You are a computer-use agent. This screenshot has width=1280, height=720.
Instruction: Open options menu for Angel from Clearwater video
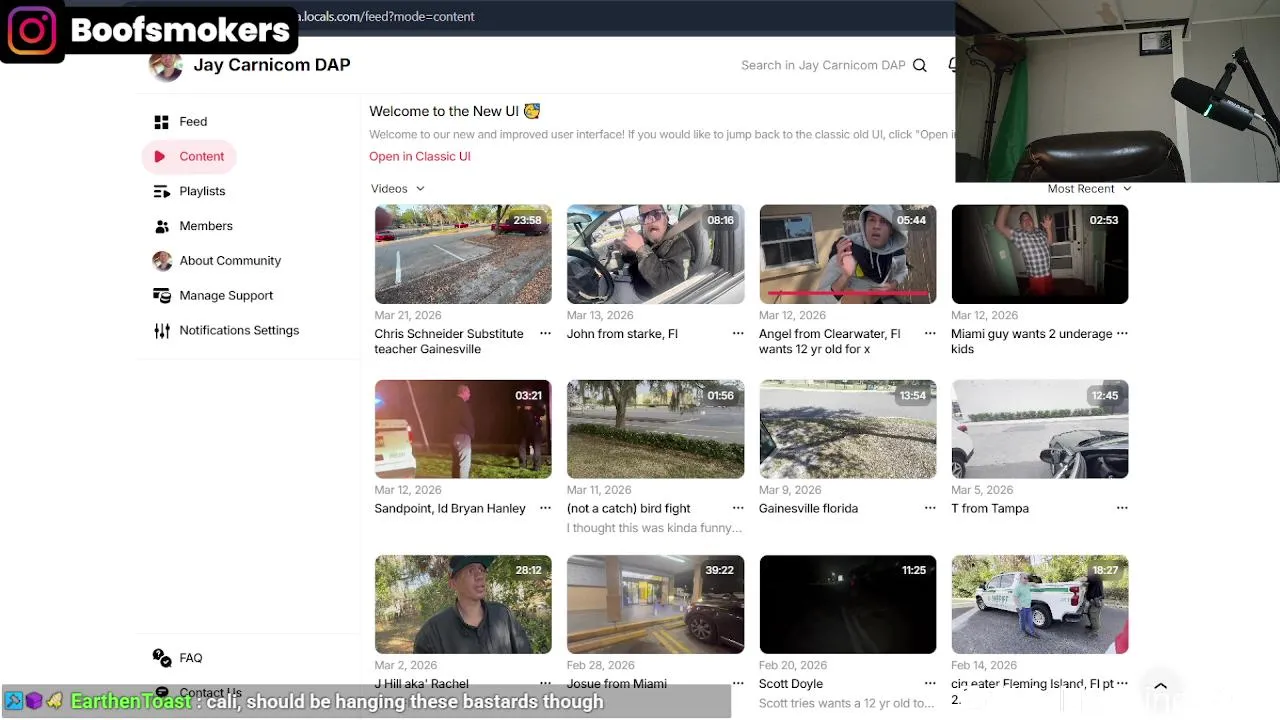click(x=930, y=333)
